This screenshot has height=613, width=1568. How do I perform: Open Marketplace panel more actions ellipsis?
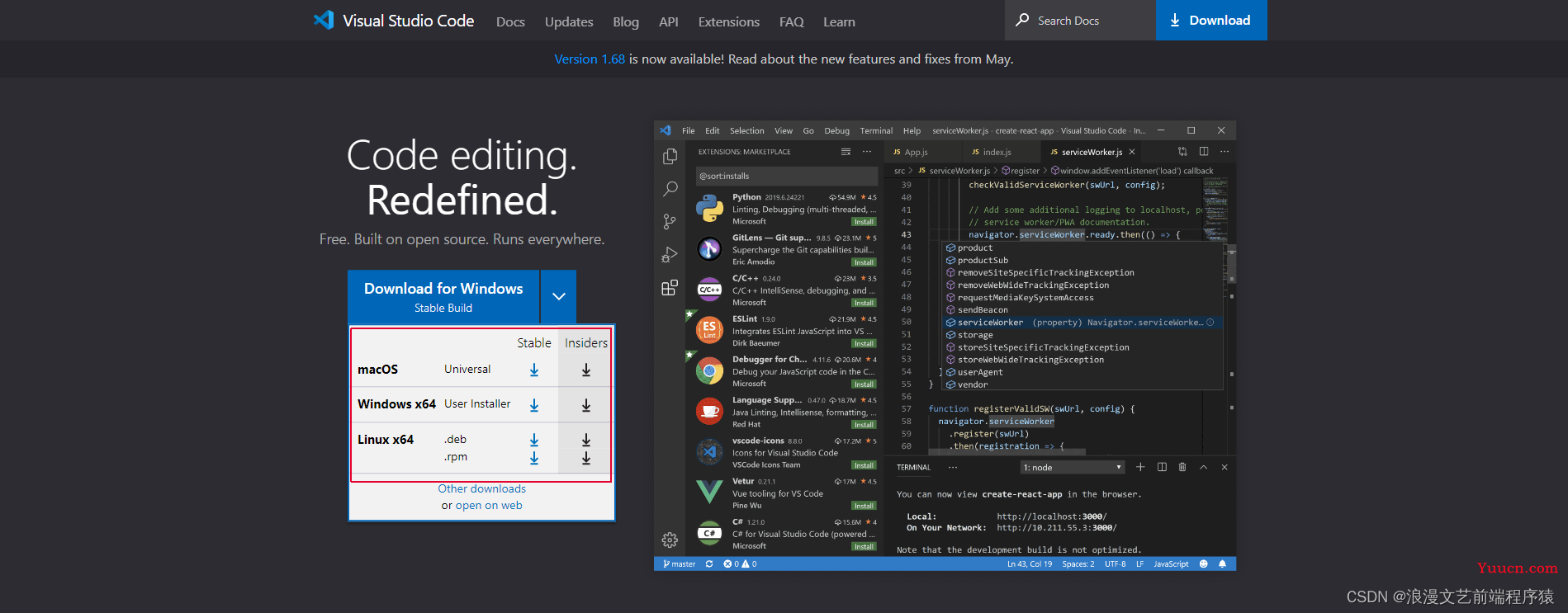pyautogui.click(x=867, y=152)
